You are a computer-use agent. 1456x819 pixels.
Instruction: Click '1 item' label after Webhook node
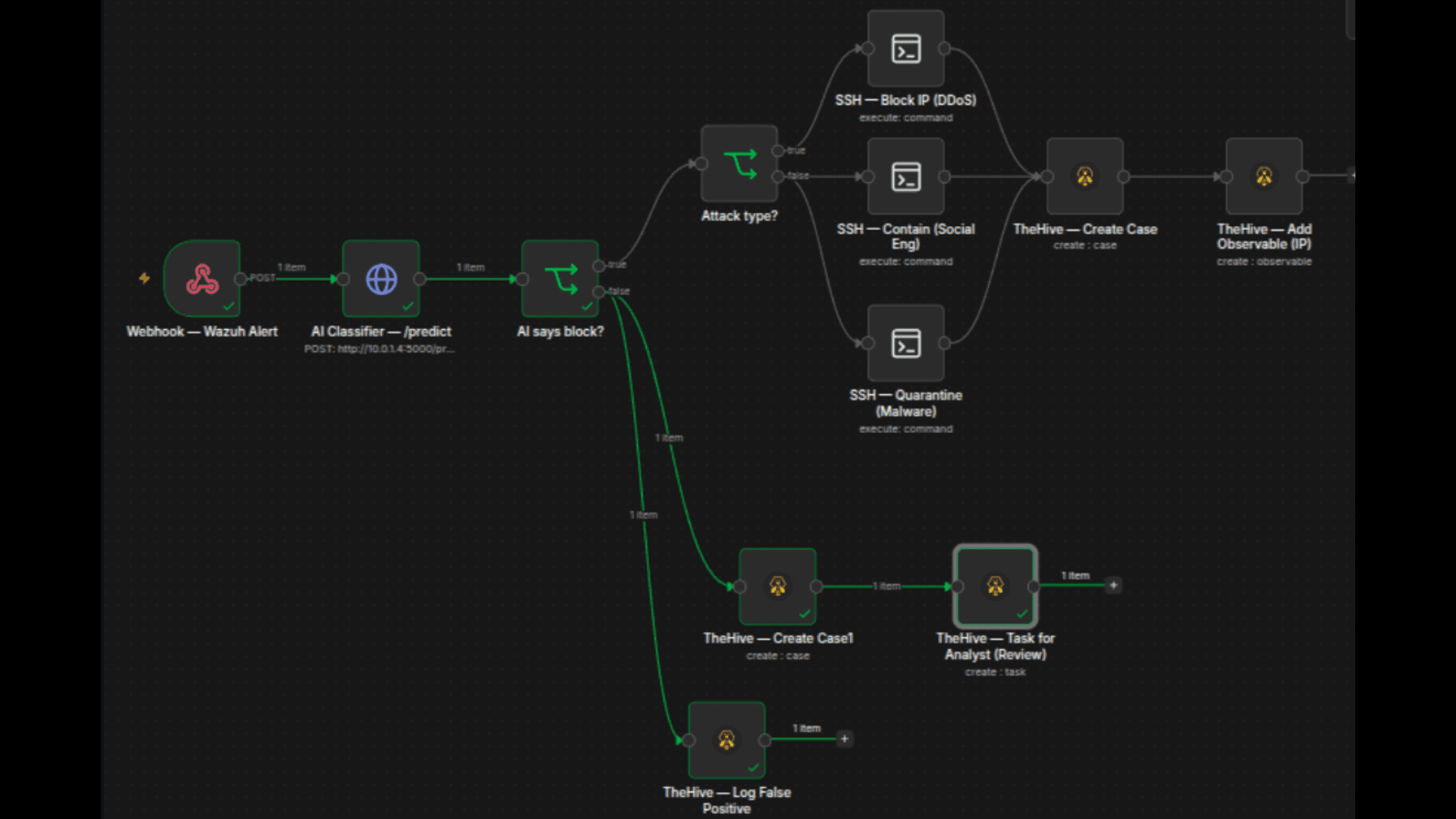click(x=291, y=268)
